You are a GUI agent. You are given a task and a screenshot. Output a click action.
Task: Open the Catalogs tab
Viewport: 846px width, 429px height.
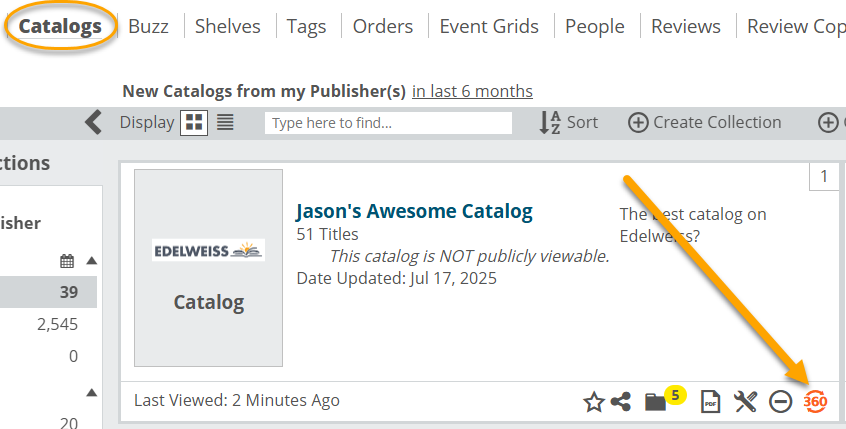tap(60, 26)
